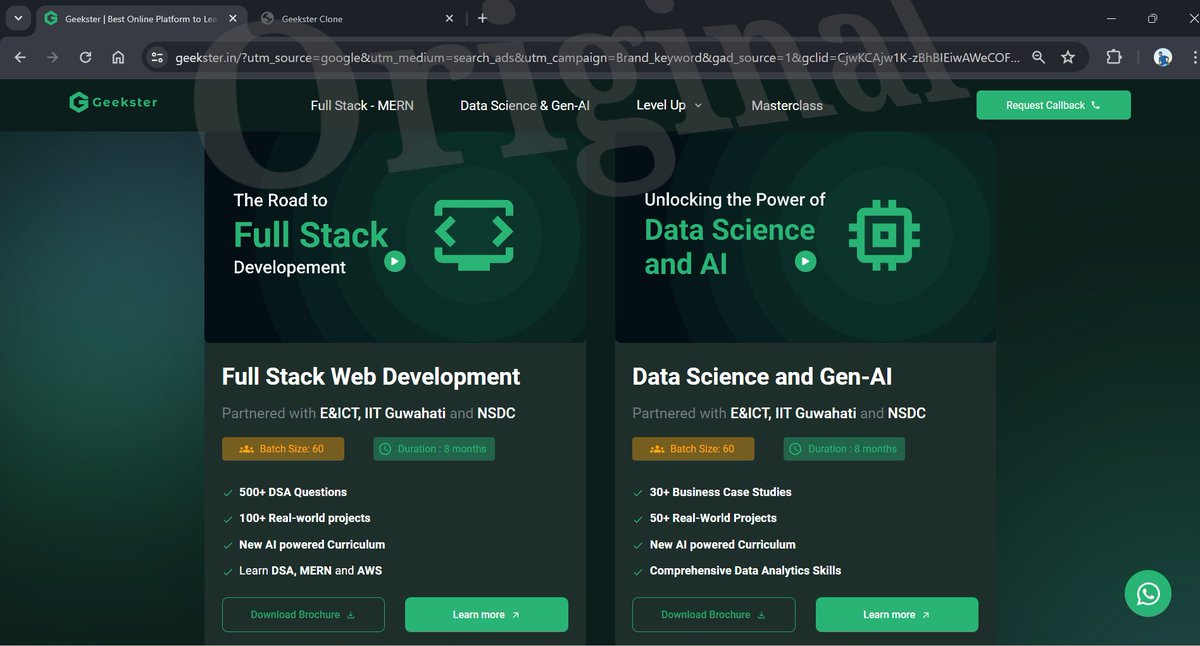
Task: Click New AI powered Curriculum under Full Stack
Action: coord(312,544)
